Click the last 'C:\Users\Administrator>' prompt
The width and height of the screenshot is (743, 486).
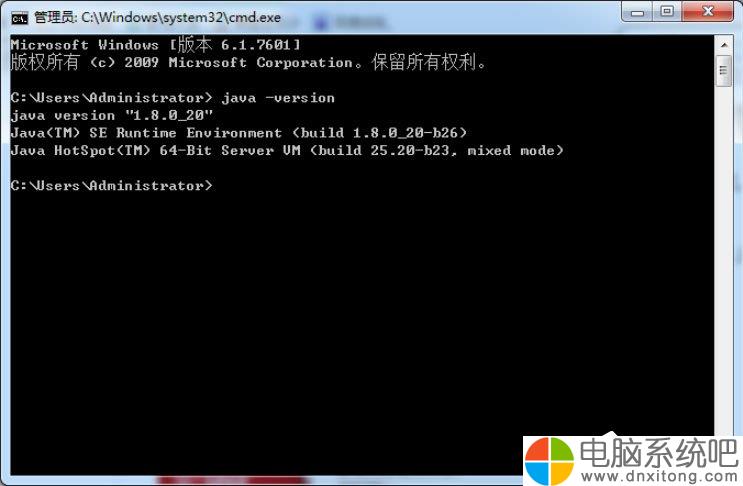point(111,185)
